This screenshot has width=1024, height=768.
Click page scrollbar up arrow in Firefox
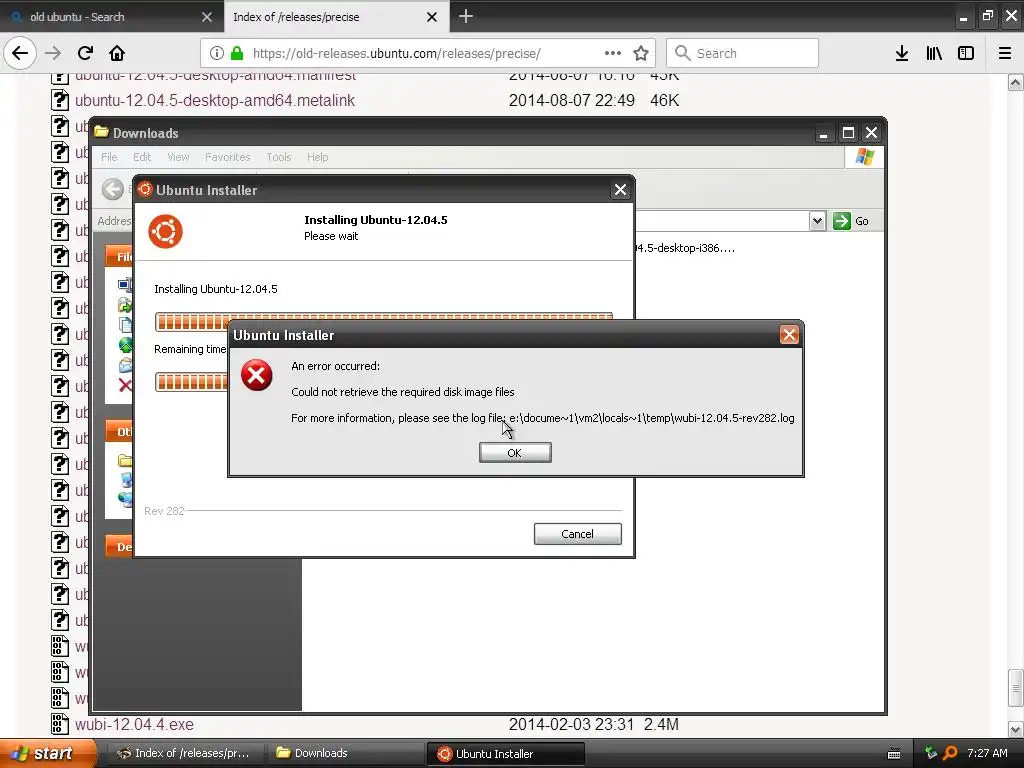[1015, 82]
